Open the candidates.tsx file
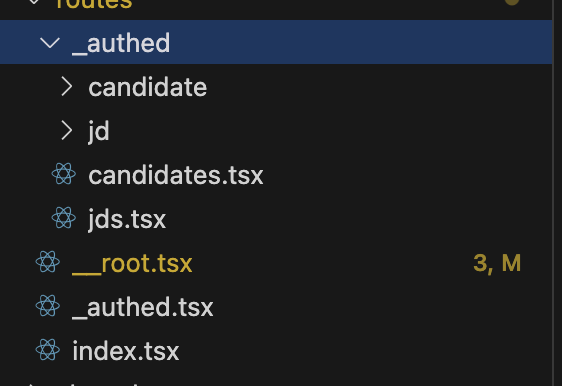Image resolution: width=562 pixels, height=386 pixels. [x=176, y=175]
